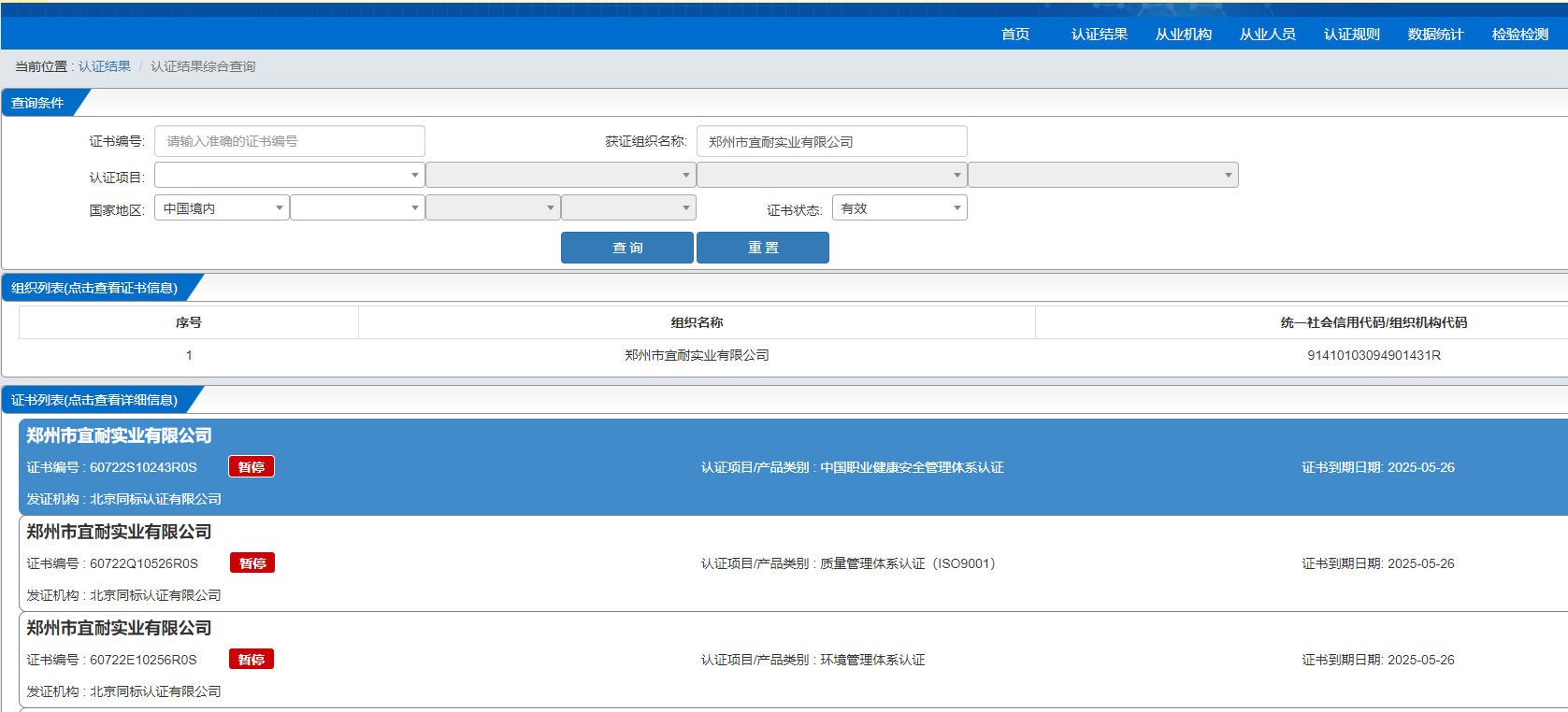Click 暂停 badge beside certificate 60722Q10526R0S

click(252, 563)
